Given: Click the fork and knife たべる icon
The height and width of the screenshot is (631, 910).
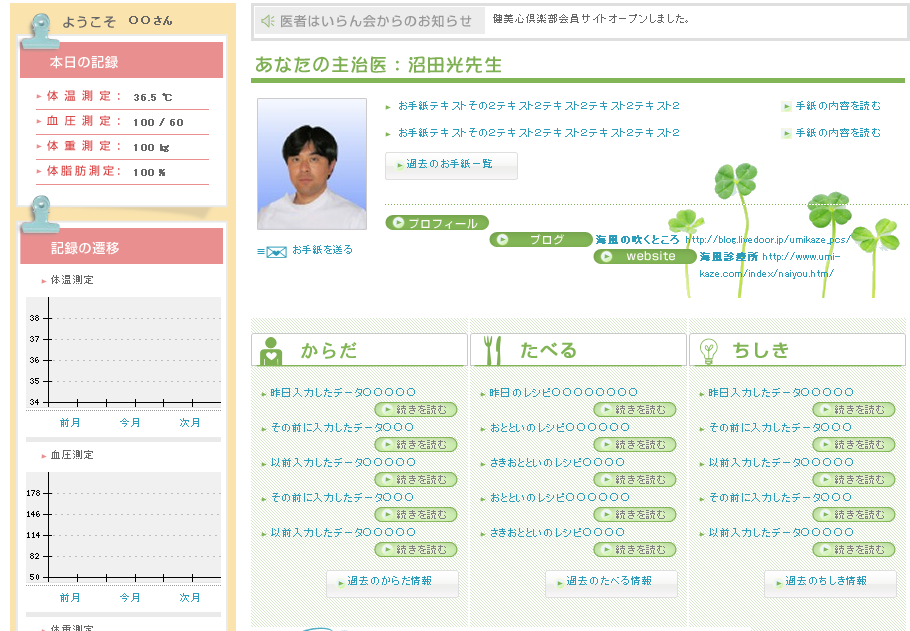Looking at the screenshot, I should click(491, 350).
